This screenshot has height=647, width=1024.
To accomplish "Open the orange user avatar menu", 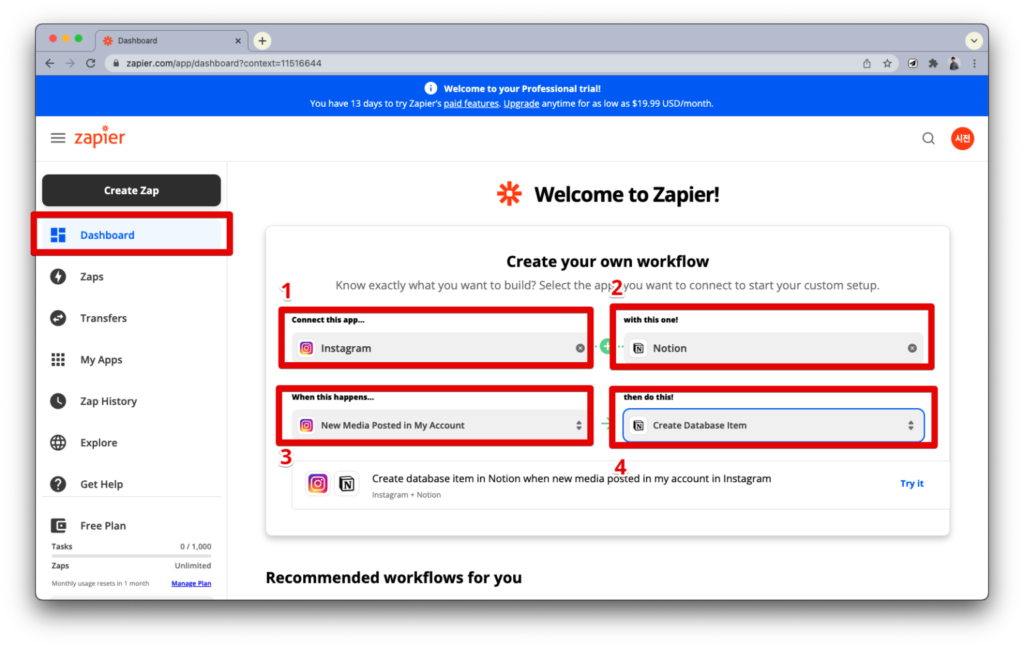I will pyautogui.click(x=962, y=138).
